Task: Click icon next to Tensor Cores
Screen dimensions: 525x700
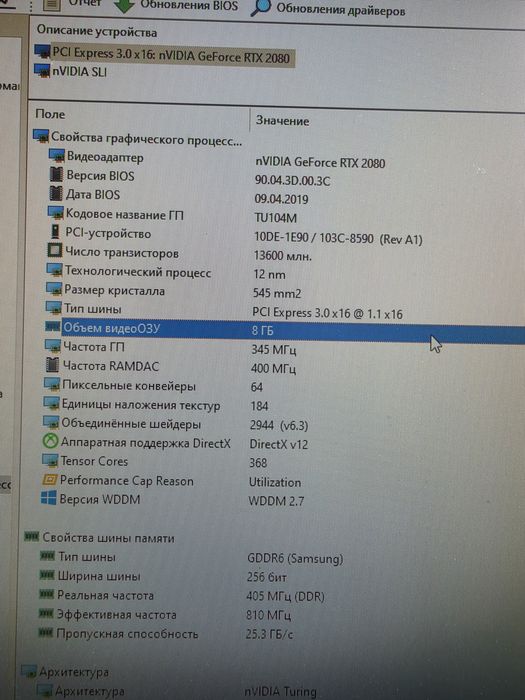Action: tap(50, 459)
